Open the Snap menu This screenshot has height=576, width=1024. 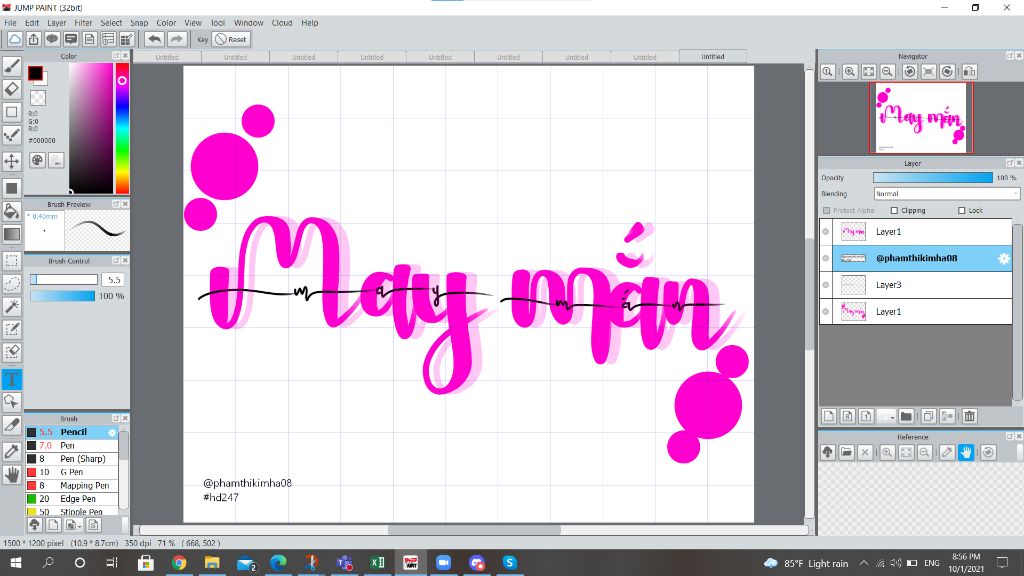[139, 23]
